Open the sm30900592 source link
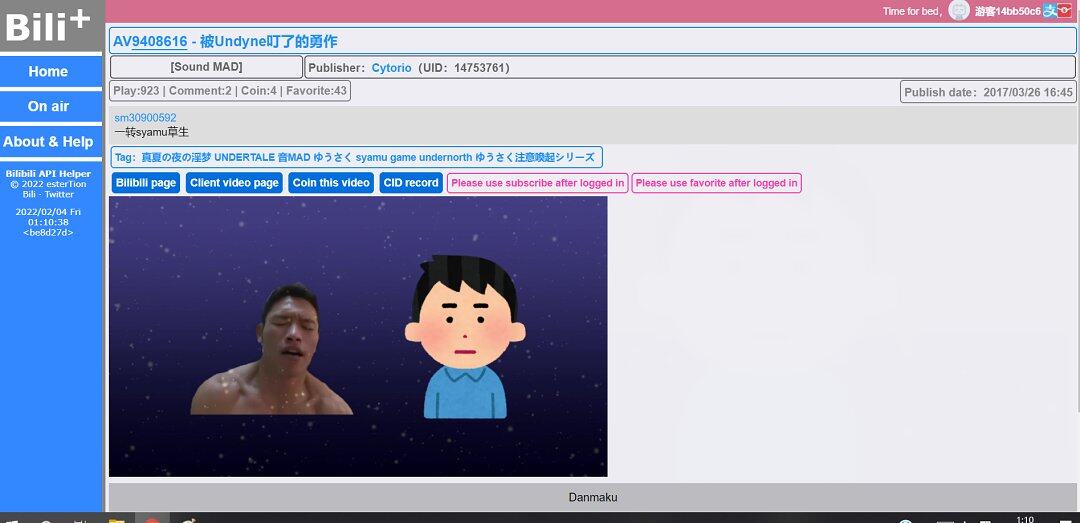This screenshot has width=1080, height=523. click(145, 118)
